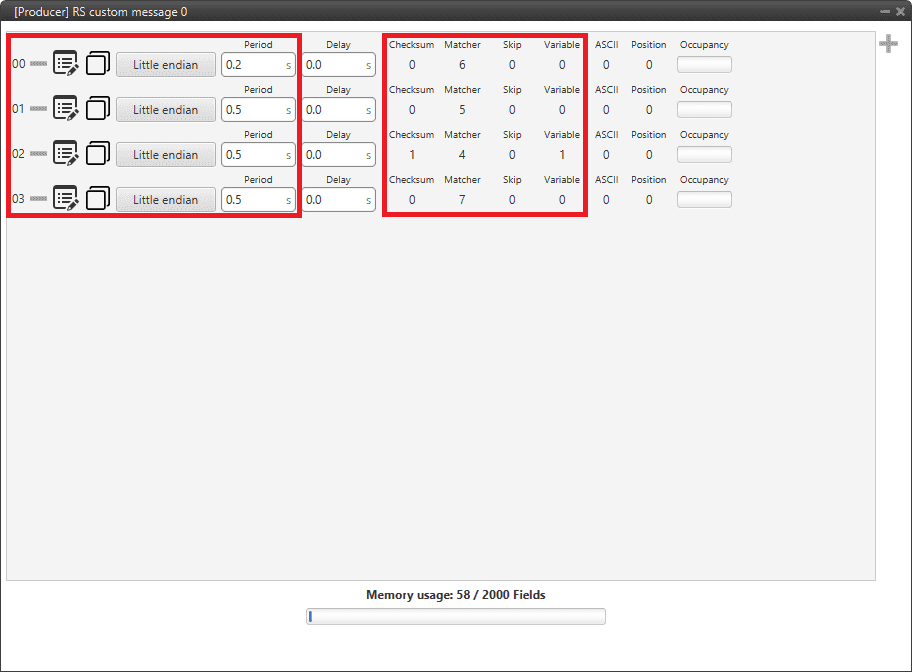Image resolution: width=912 pixels, height=672 pixels.
Task: Click the copy icon in row 02
Action: tap(98, 154)
